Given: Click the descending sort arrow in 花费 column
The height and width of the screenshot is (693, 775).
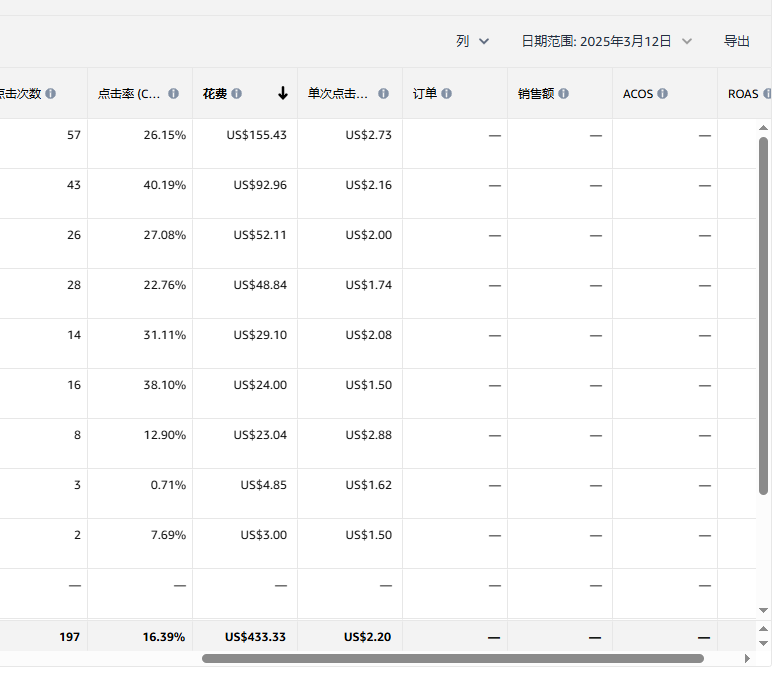Looking at the screenshot, I should pos(283,93).
